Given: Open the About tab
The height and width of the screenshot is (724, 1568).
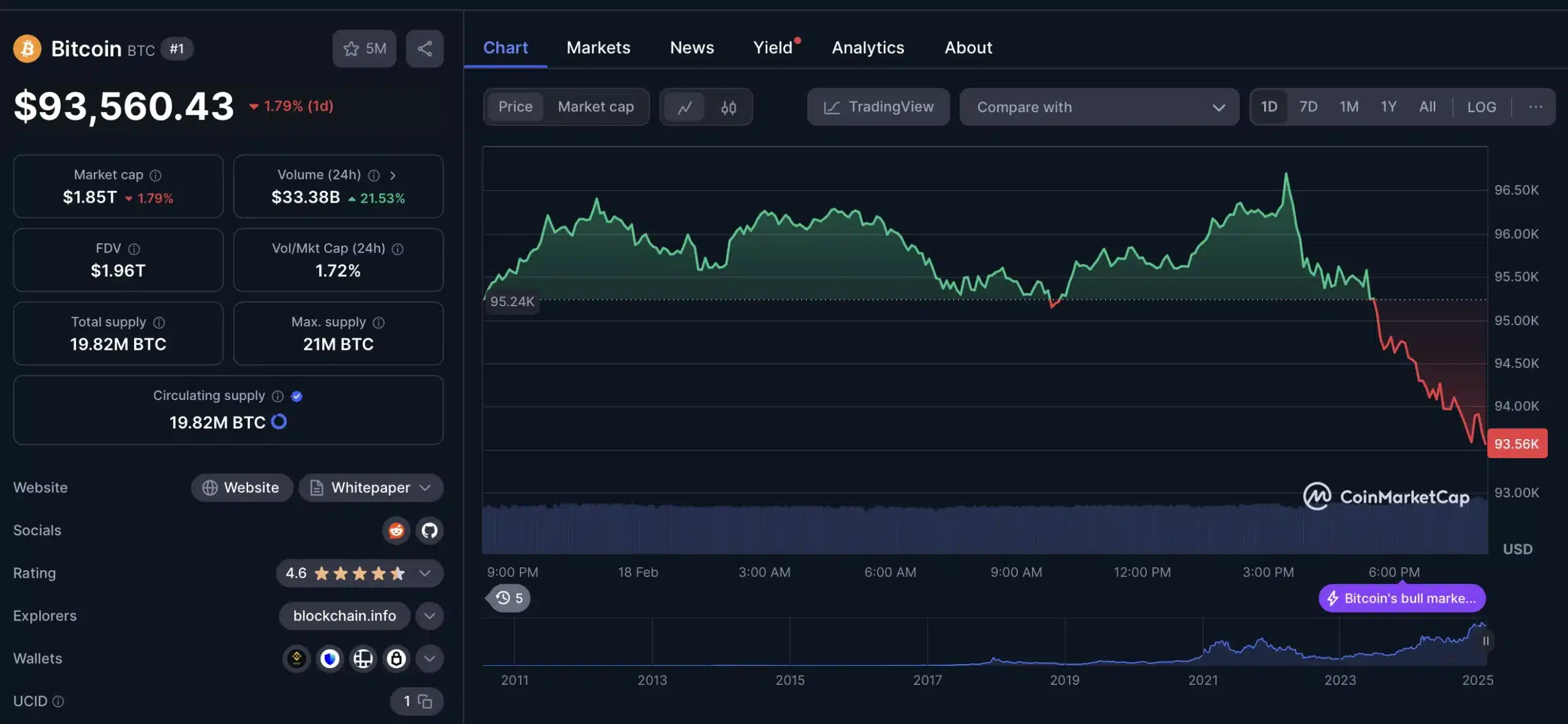Looking at the screenshot, I should [x=968, y=47].
